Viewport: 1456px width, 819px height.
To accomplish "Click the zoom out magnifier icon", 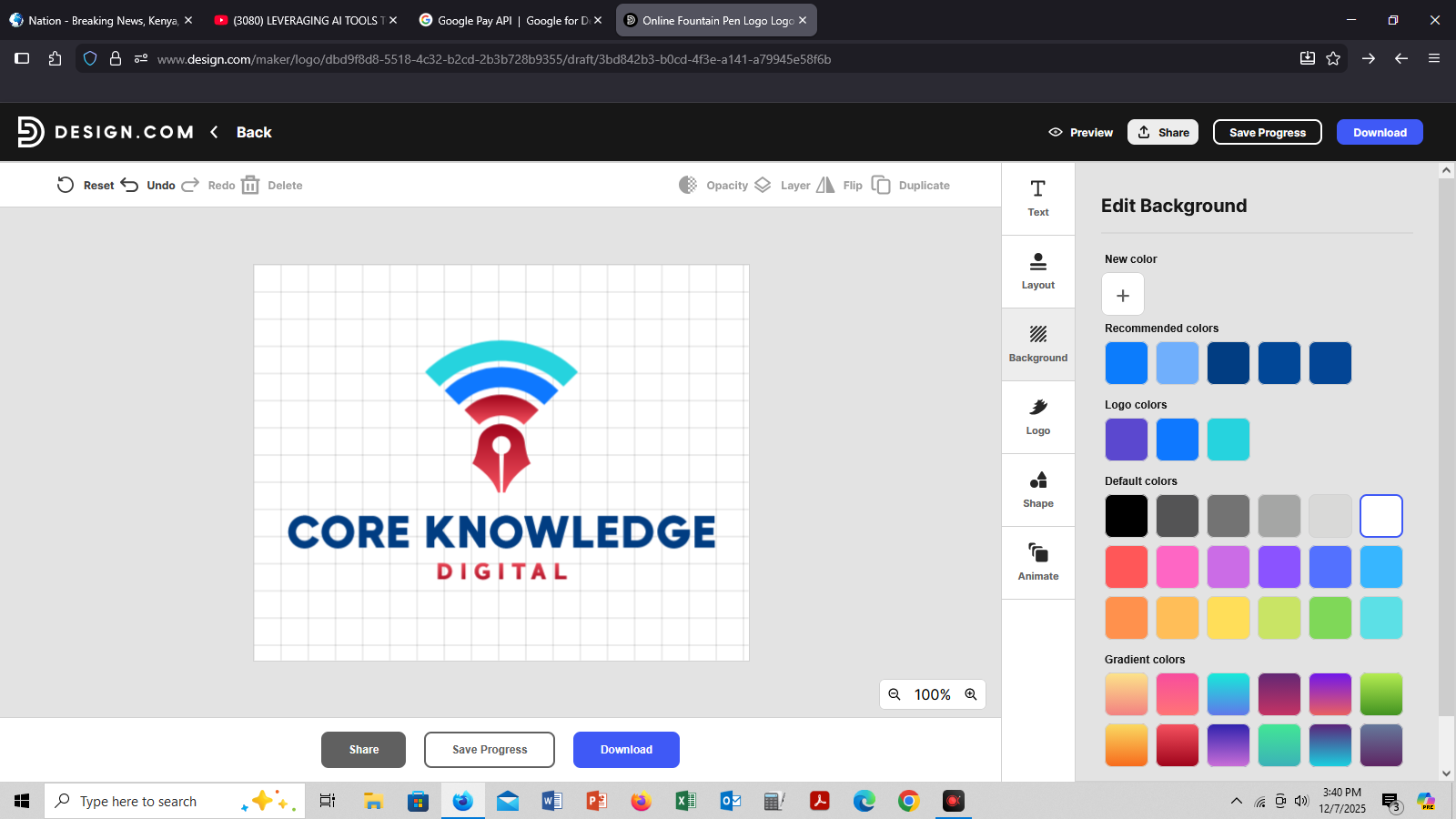I will pyautogui.click(x=895, y=694).
